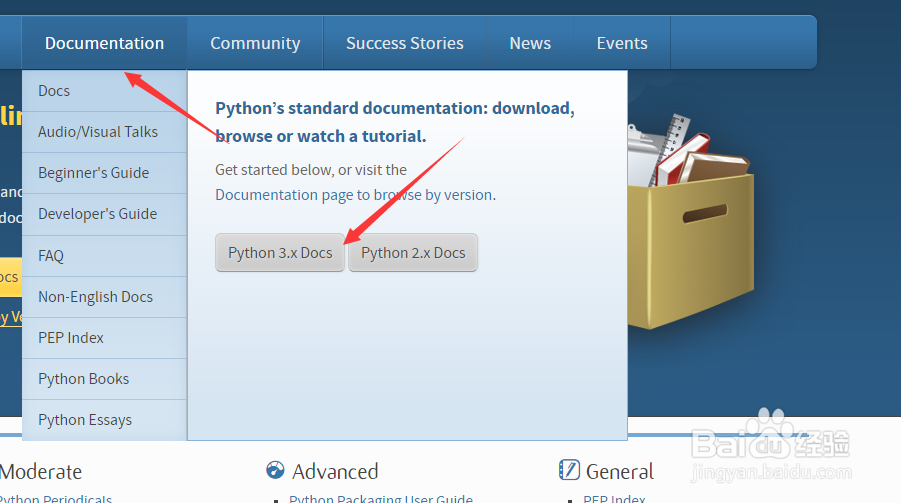
Task: Open Developer's Guide submenu entry
Action: (x=97, y=214)
